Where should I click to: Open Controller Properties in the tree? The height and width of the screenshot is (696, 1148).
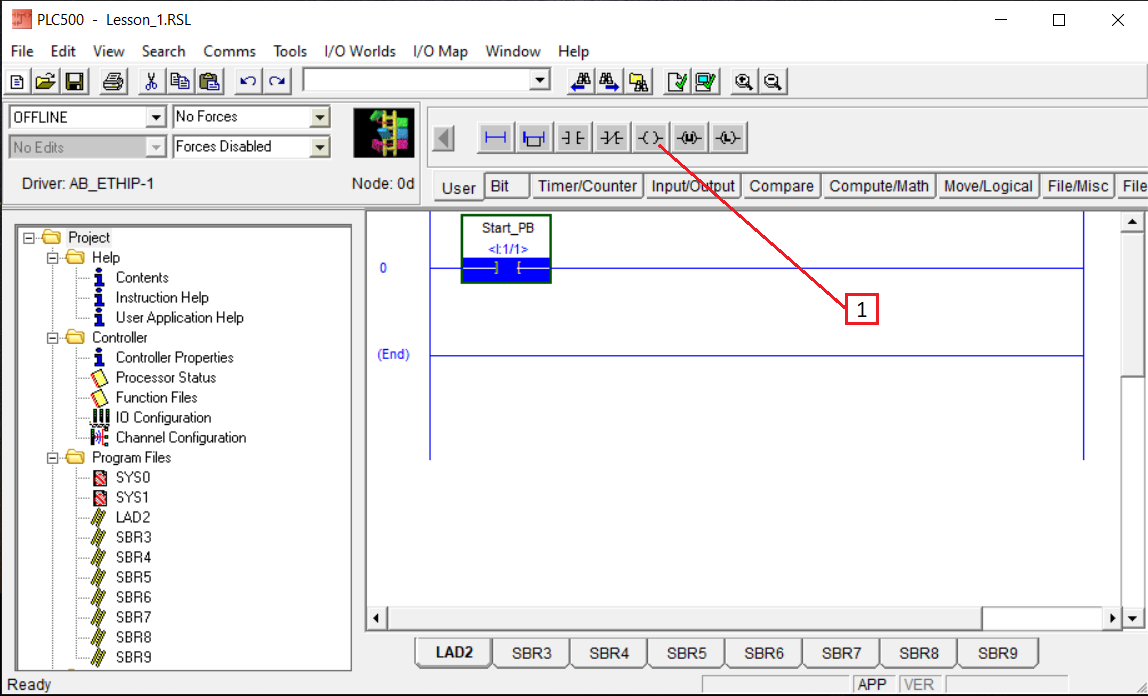[x=174, y=358]
